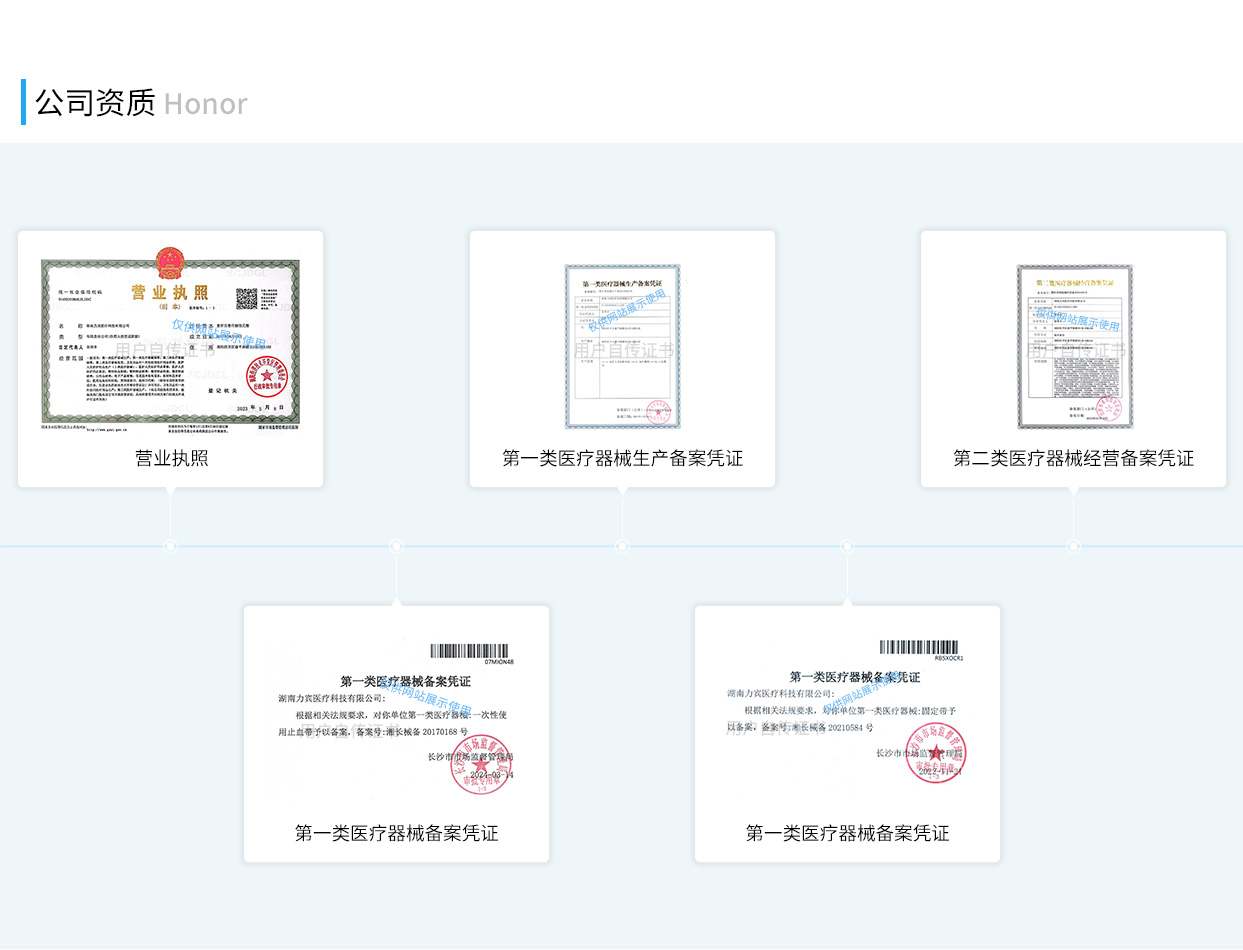Select the timeline dot linked to 第一类医疗器械生产备案凭证
This screenshot has width=1243, height=950.
pyautogui.click(x=622, y=546)
